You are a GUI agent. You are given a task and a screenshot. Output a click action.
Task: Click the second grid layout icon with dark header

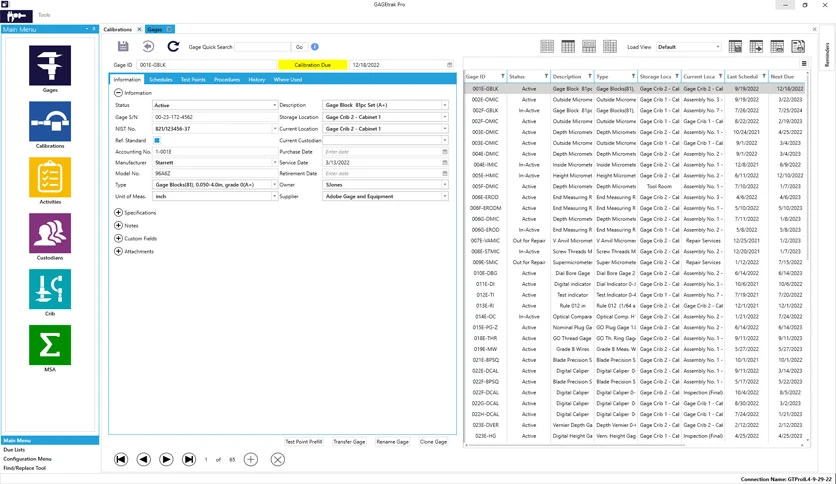[568, 46]
